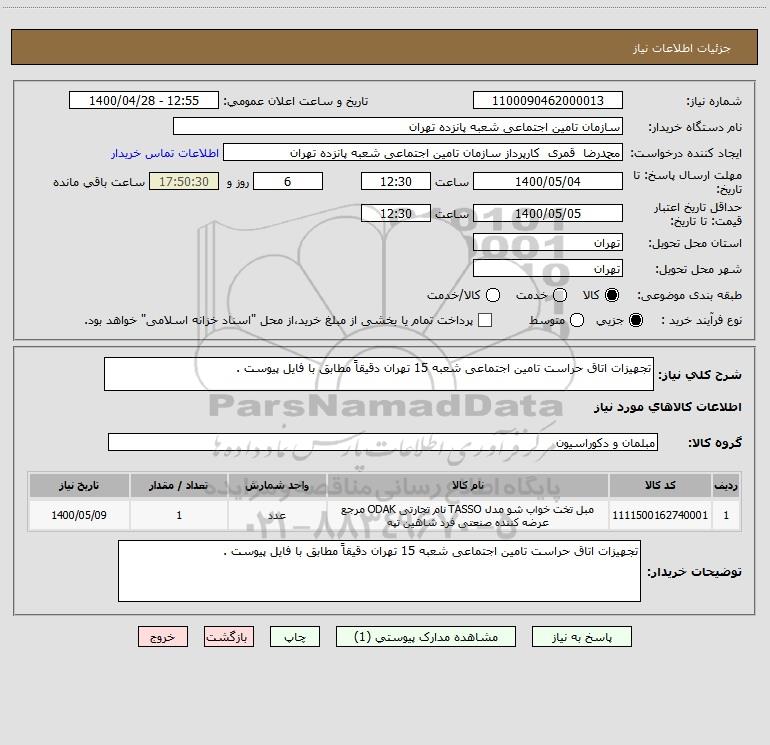
Task: Open مشاهده مدارک پیوستی (1) button
Action: [426, 637]
